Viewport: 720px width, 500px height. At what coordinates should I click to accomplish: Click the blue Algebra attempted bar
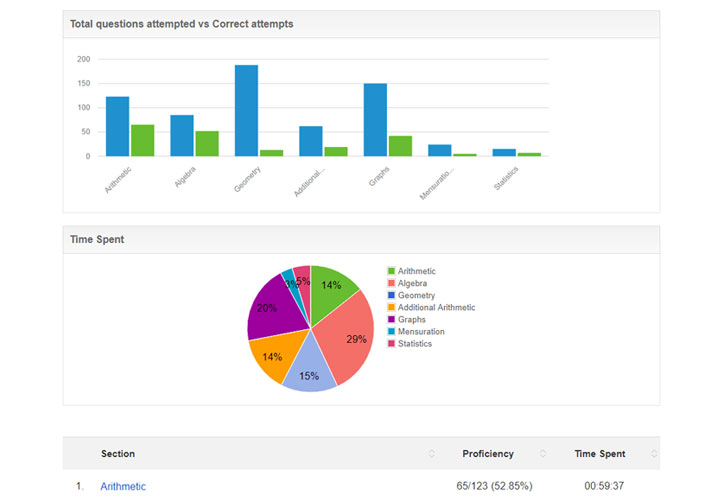click(181, 136)
